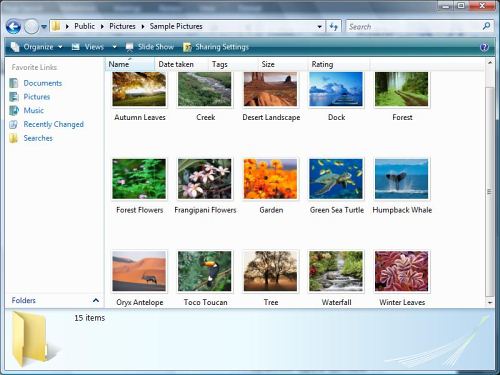Screen dimensions: 500x375
Task: Select the Autumn Leaves thumbnail
Action: [139, 89]
